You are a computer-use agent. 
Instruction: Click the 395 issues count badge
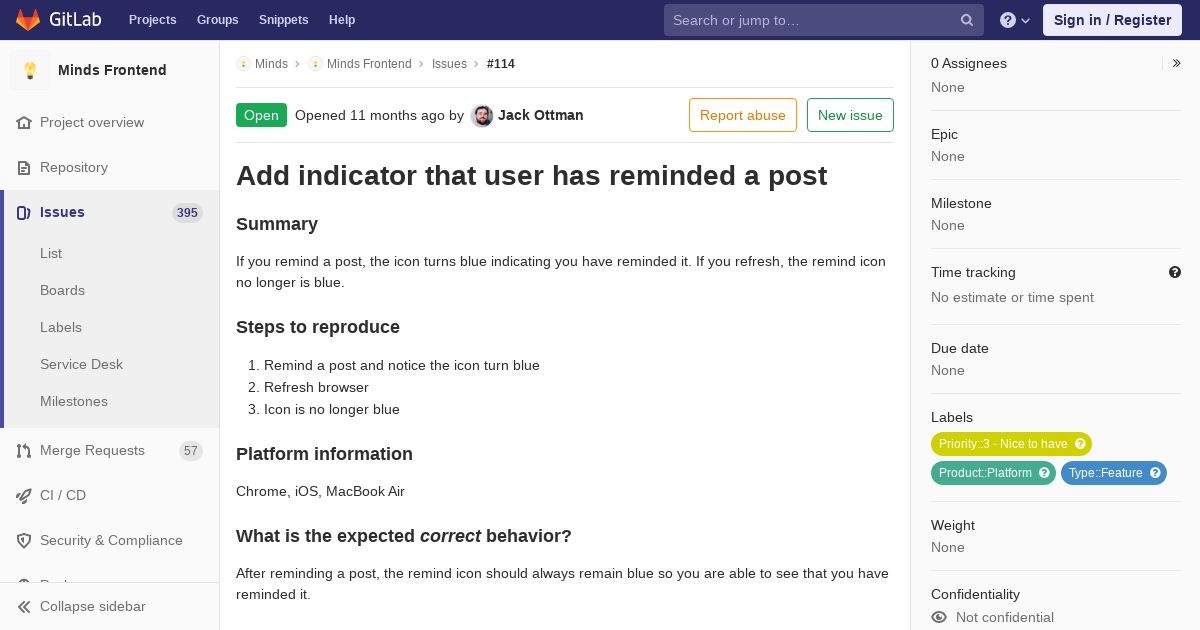[x=187, y=212]
